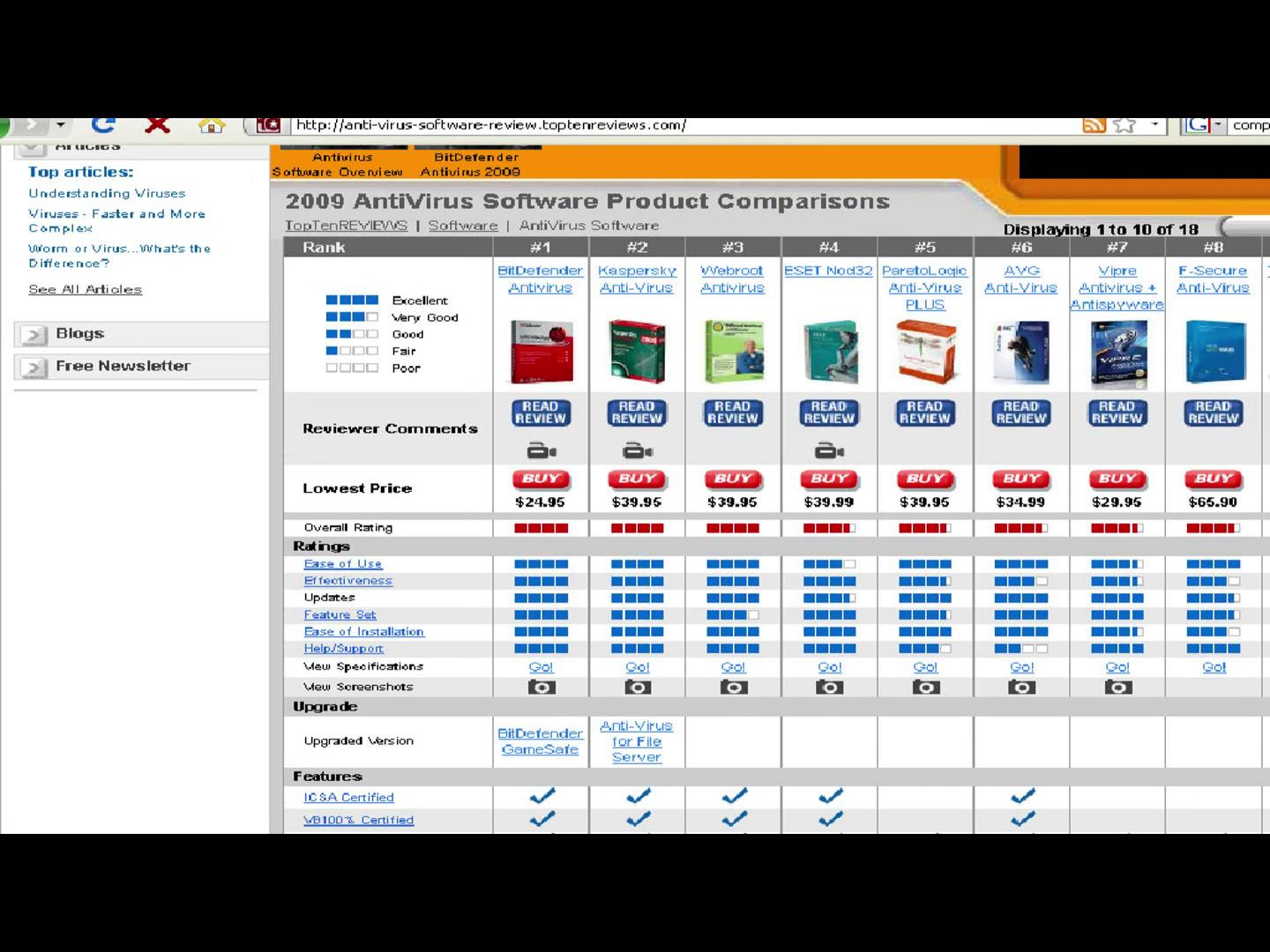
Task: Go to TopTenREVIEWS breadcrumb link
Action: [x=346, y=226]
